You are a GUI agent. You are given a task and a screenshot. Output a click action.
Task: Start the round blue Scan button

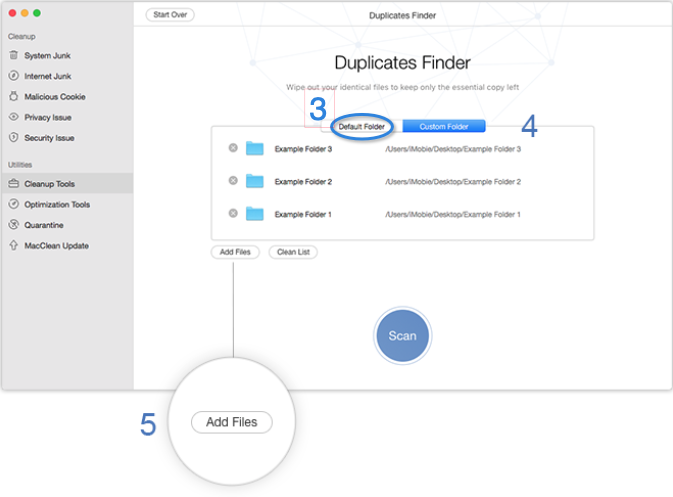[x=403, y=336]
